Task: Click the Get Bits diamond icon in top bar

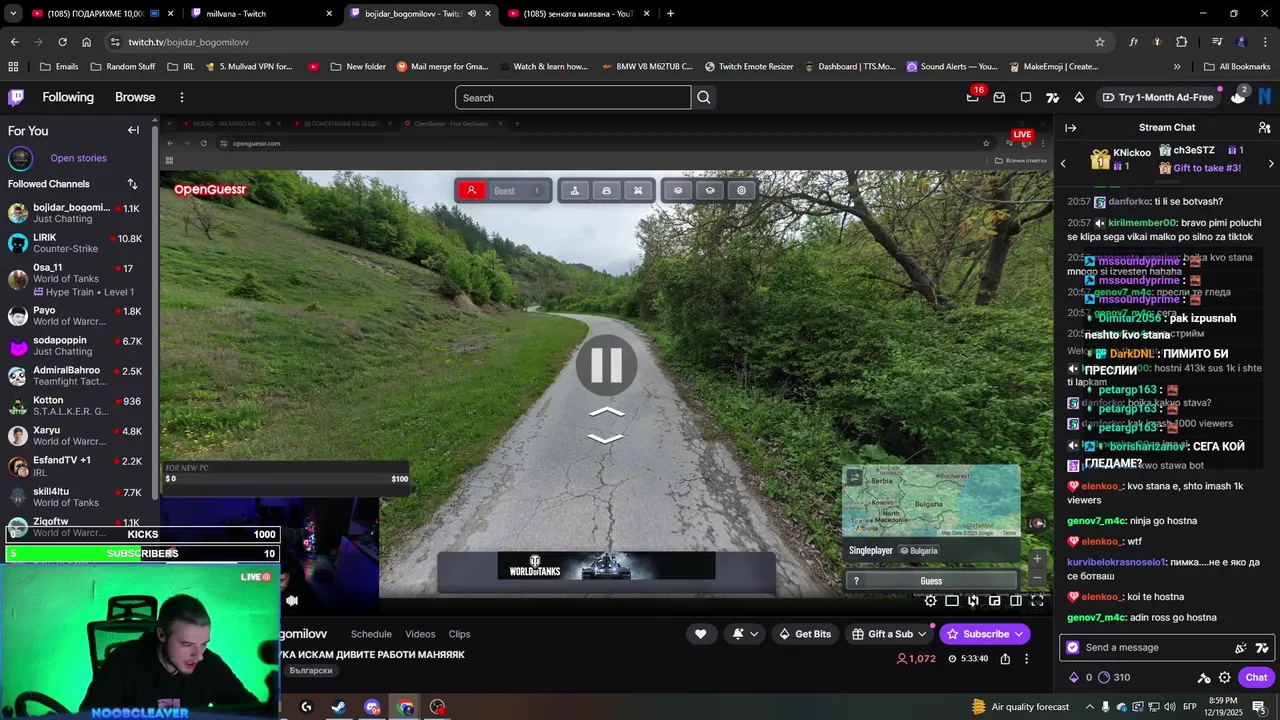Action: (1079, 97)
